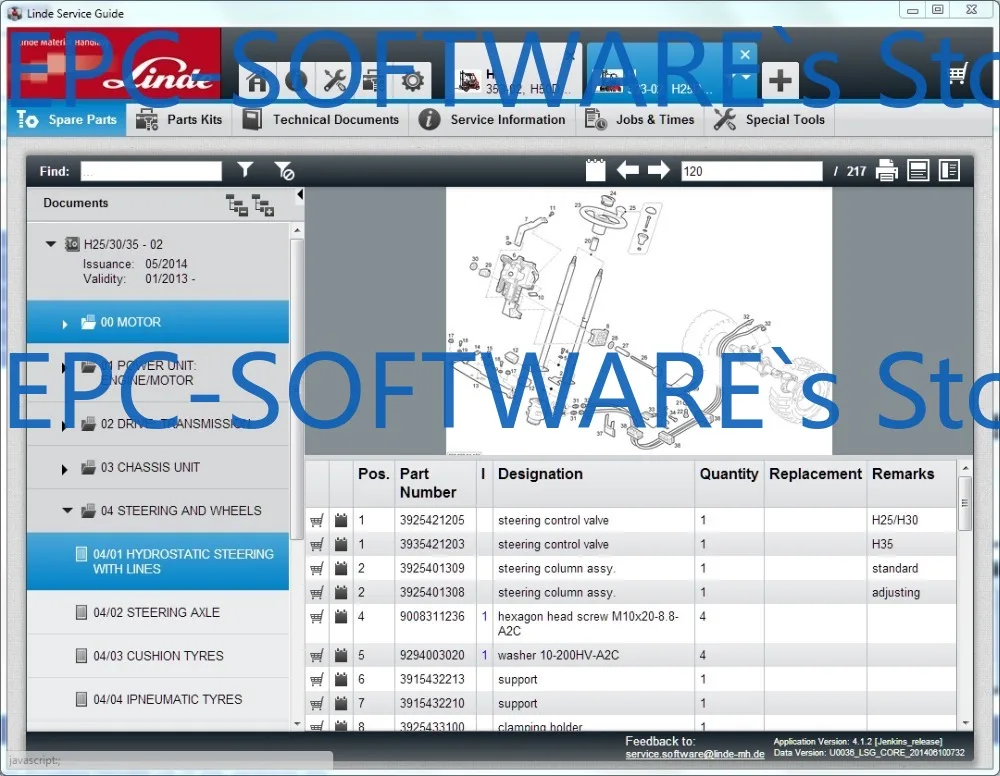
Task: Click the print icon
Action: tap(886, 171)
